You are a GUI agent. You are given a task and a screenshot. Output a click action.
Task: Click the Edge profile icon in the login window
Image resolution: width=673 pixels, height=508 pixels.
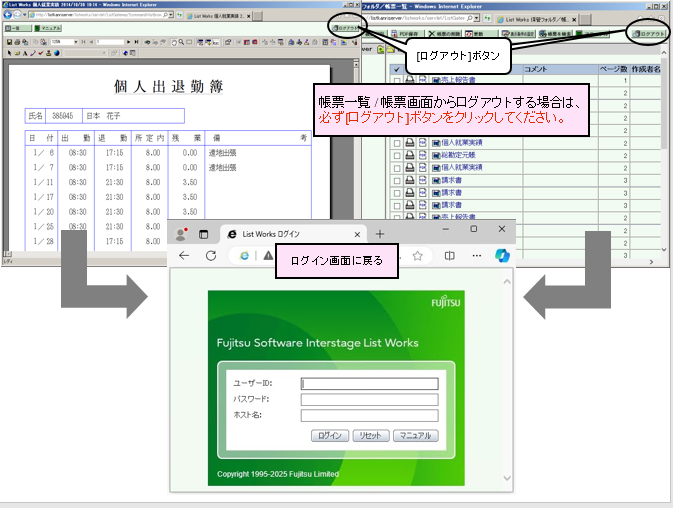coord(181,234)
